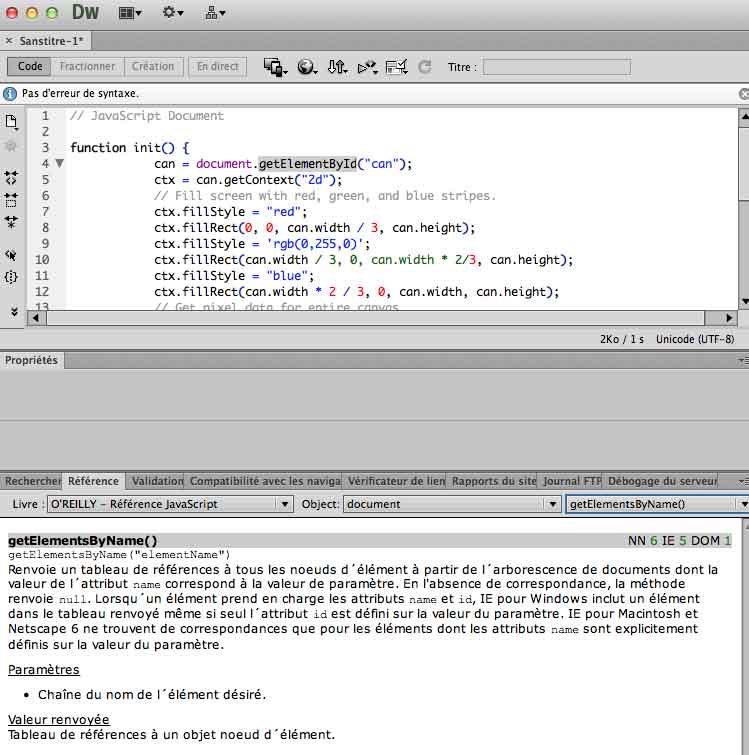This screenshot has height=755, width=749.
Task: Click the Dw application logo
Action: coord(85,12)
